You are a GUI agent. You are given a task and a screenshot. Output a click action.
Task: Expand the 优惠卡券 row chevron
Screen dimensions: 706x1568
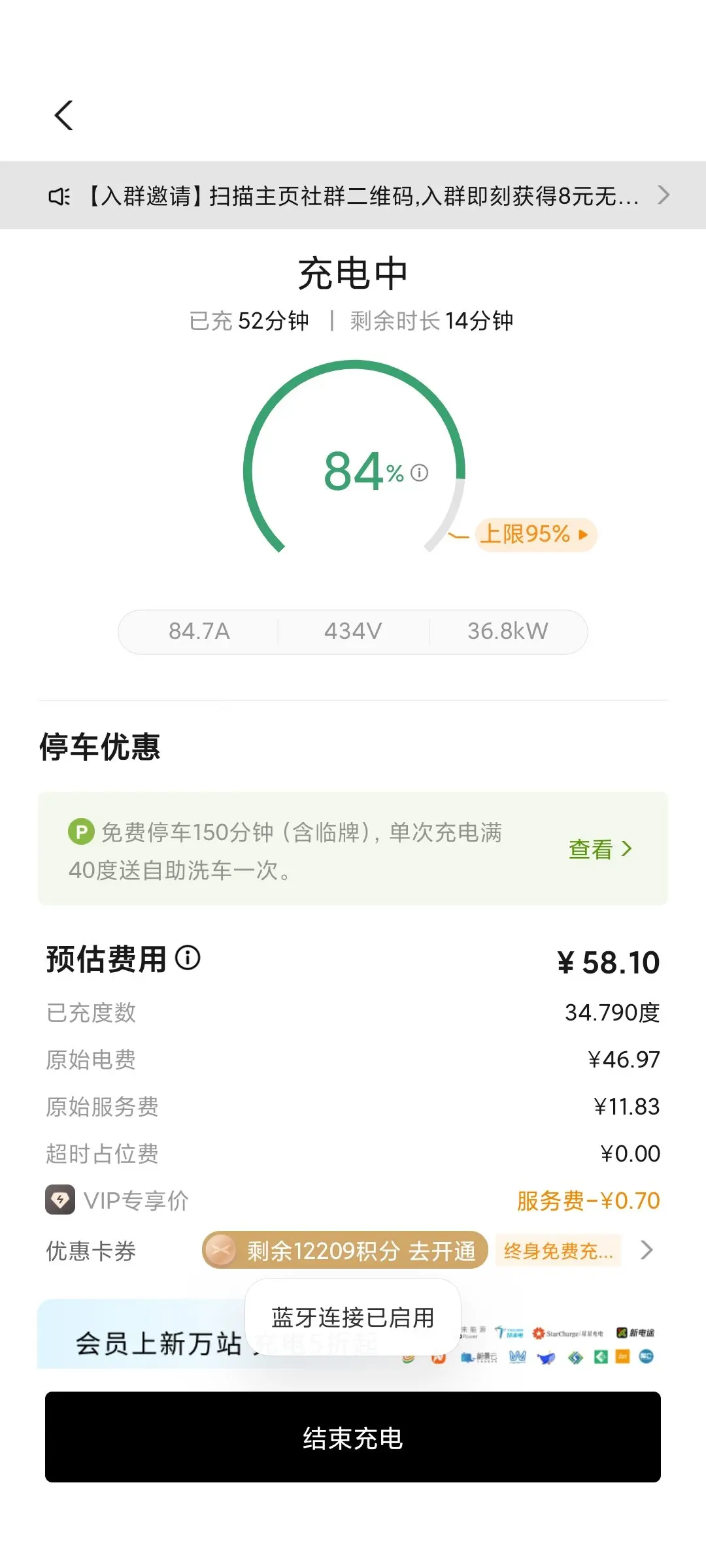click(x=647, y=1250)
